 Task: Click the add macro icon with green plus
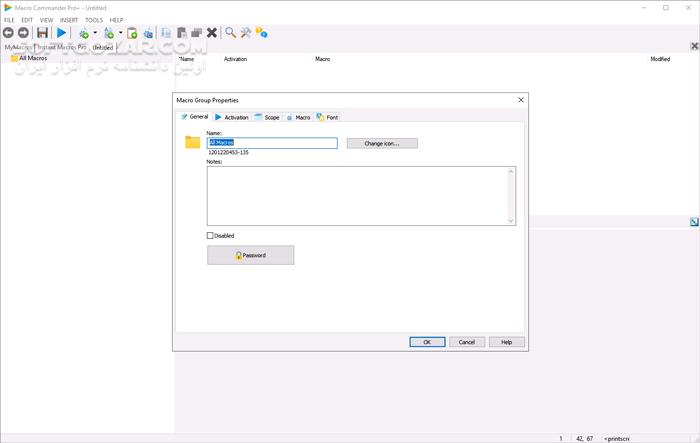(x=84, y=33)
